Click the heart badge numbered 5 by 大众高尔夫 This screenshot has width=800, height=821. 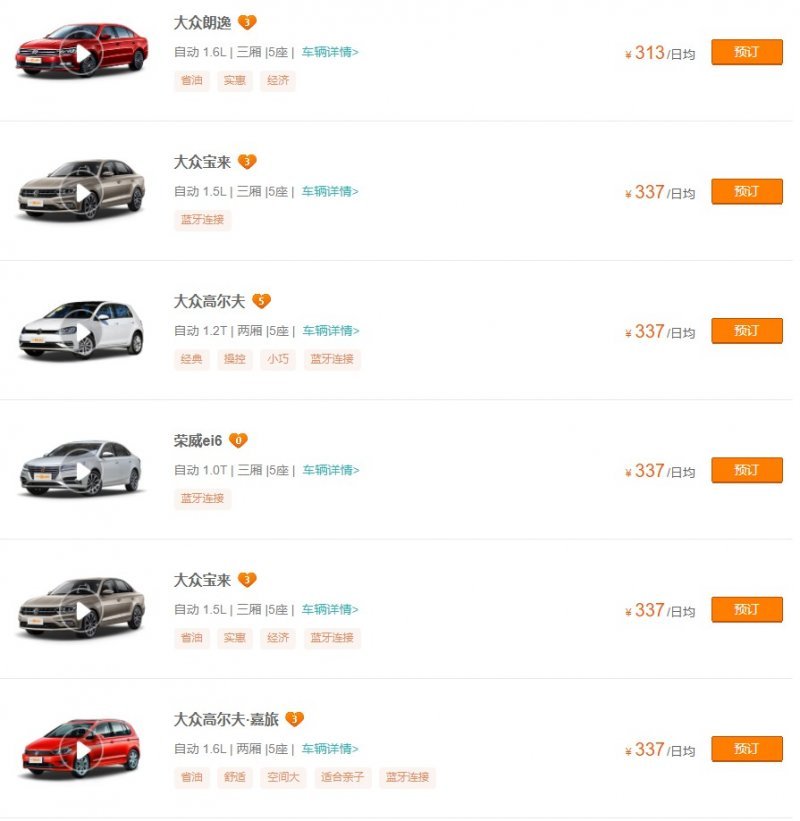coord(261,301)
